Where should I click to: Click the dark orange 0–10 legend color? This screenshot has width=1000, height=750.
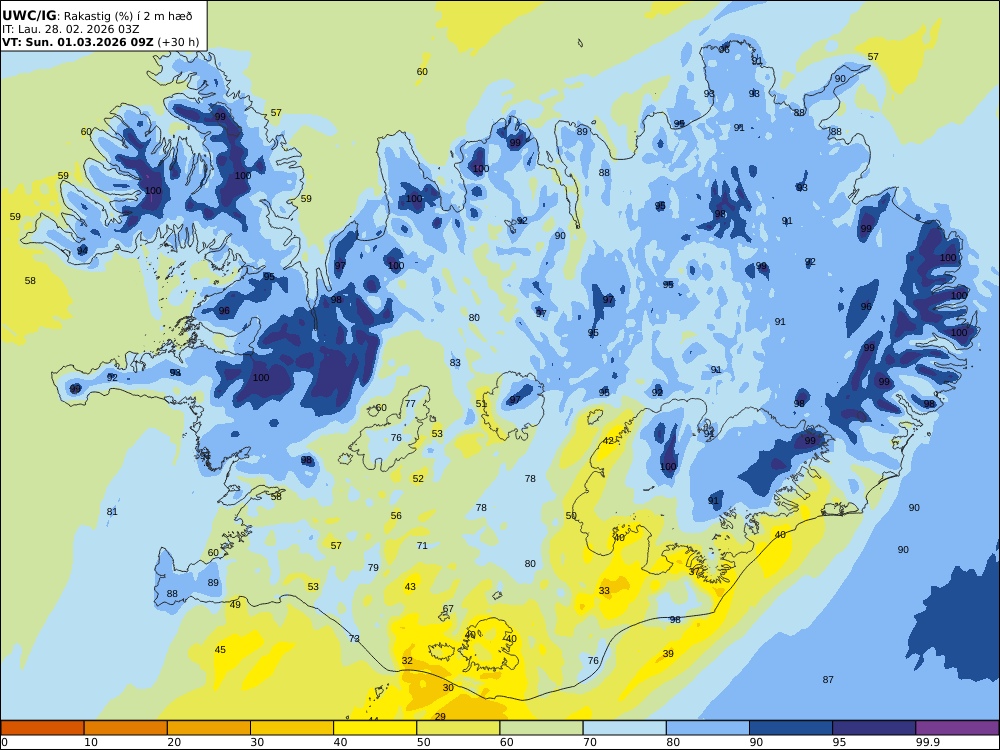tap(42, 728)
